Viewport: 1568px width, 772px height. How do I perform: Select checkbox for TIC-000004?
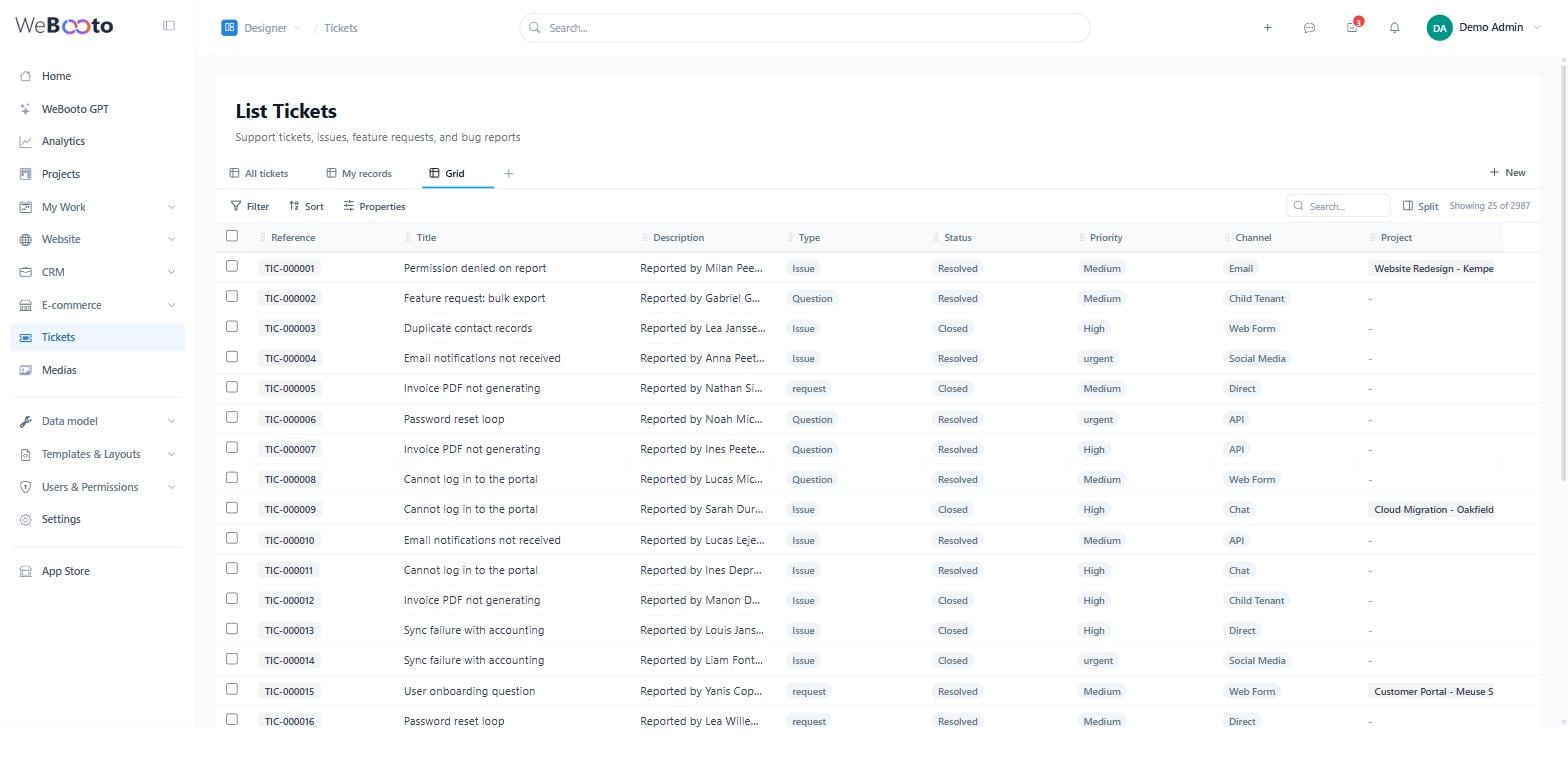click(232, 357)
